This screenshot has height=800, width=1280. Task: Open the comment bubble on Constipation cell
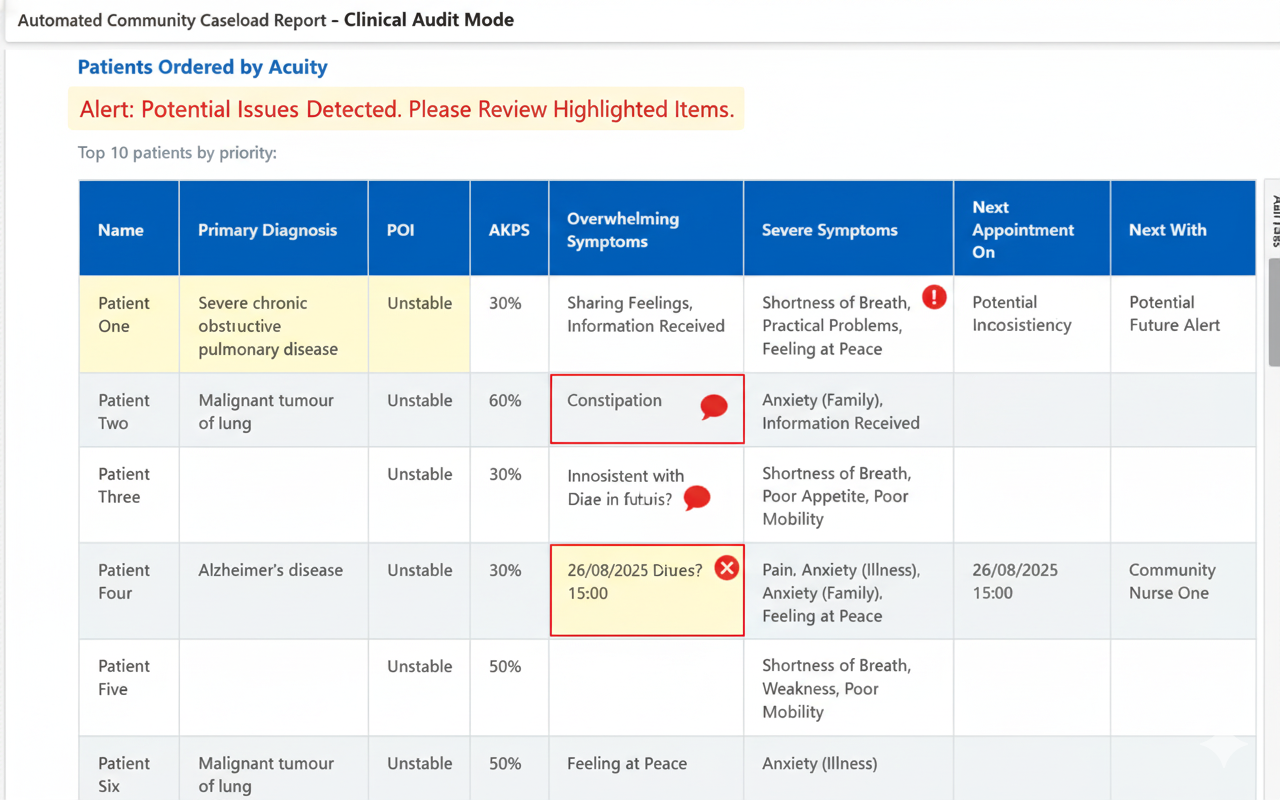click(713, 406)
